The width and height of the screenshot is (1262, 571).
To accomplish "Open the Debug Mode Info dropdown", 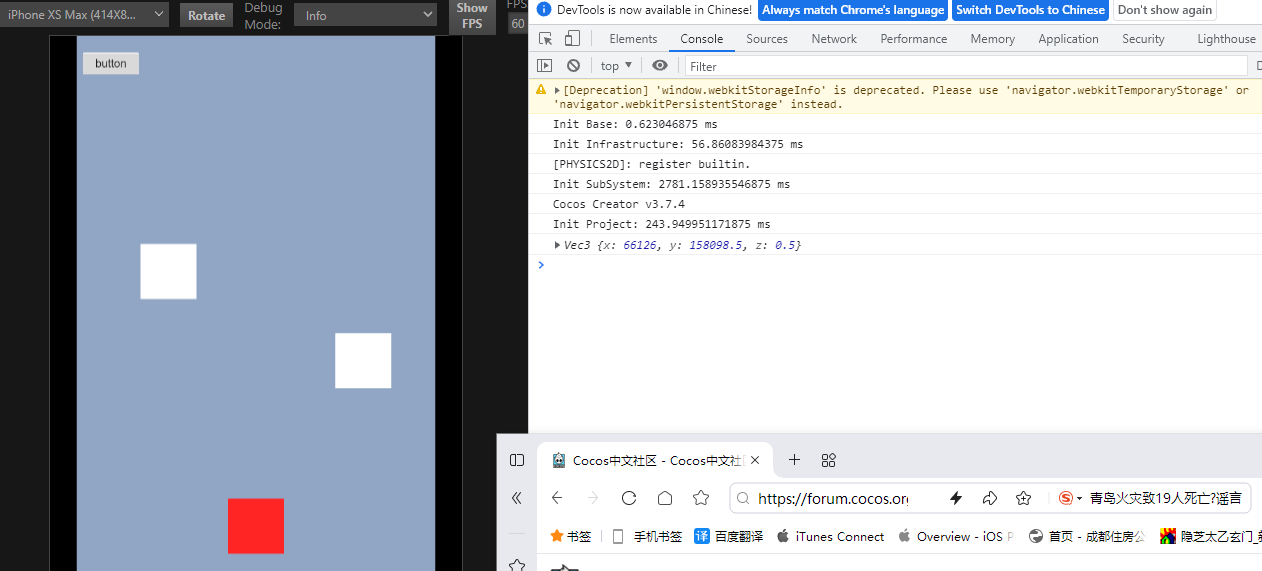I will 365,15.
